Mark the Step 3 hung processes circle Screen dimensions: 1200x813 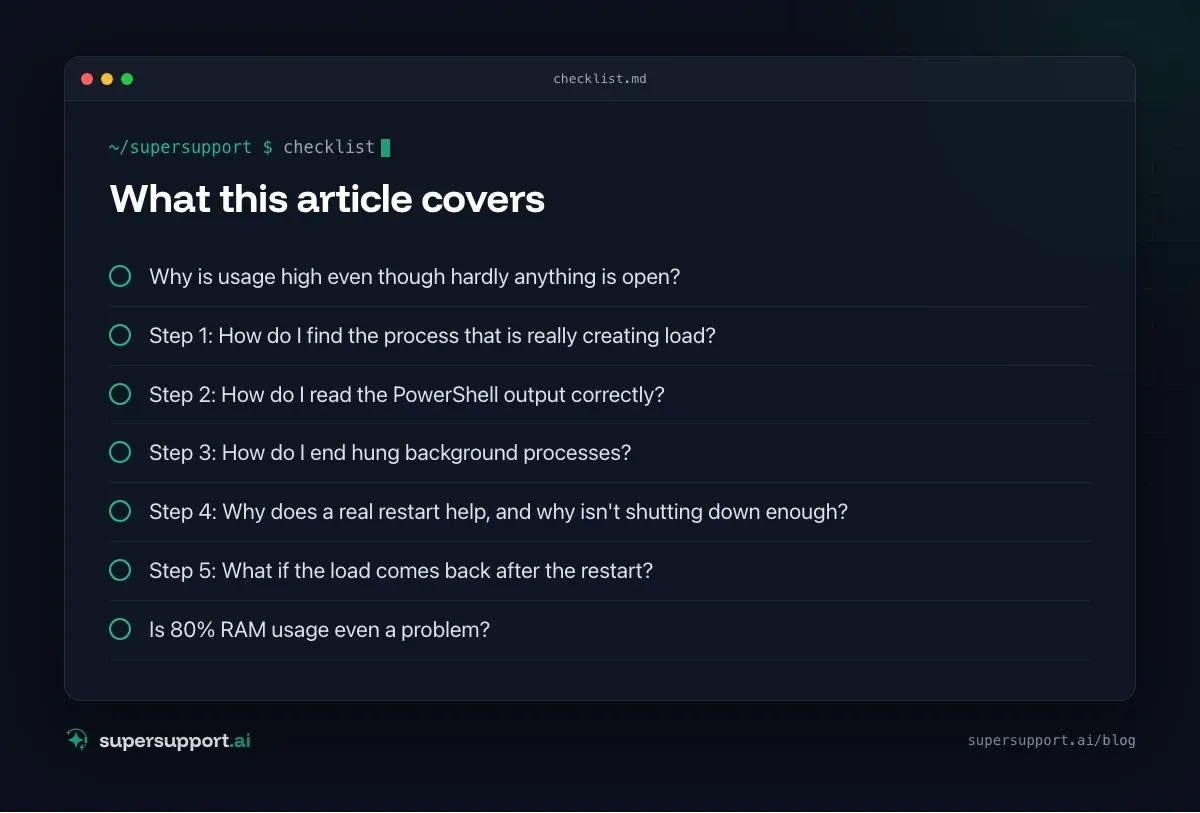click(120, 452)
